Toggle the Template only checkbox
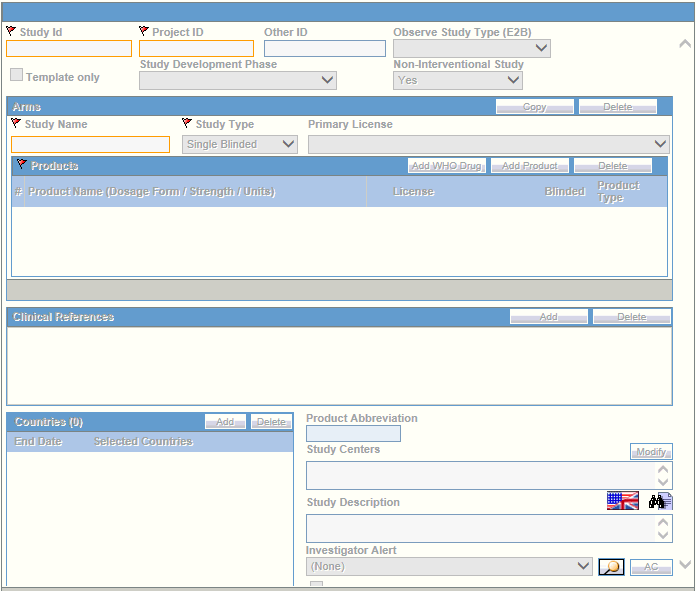 16,75
